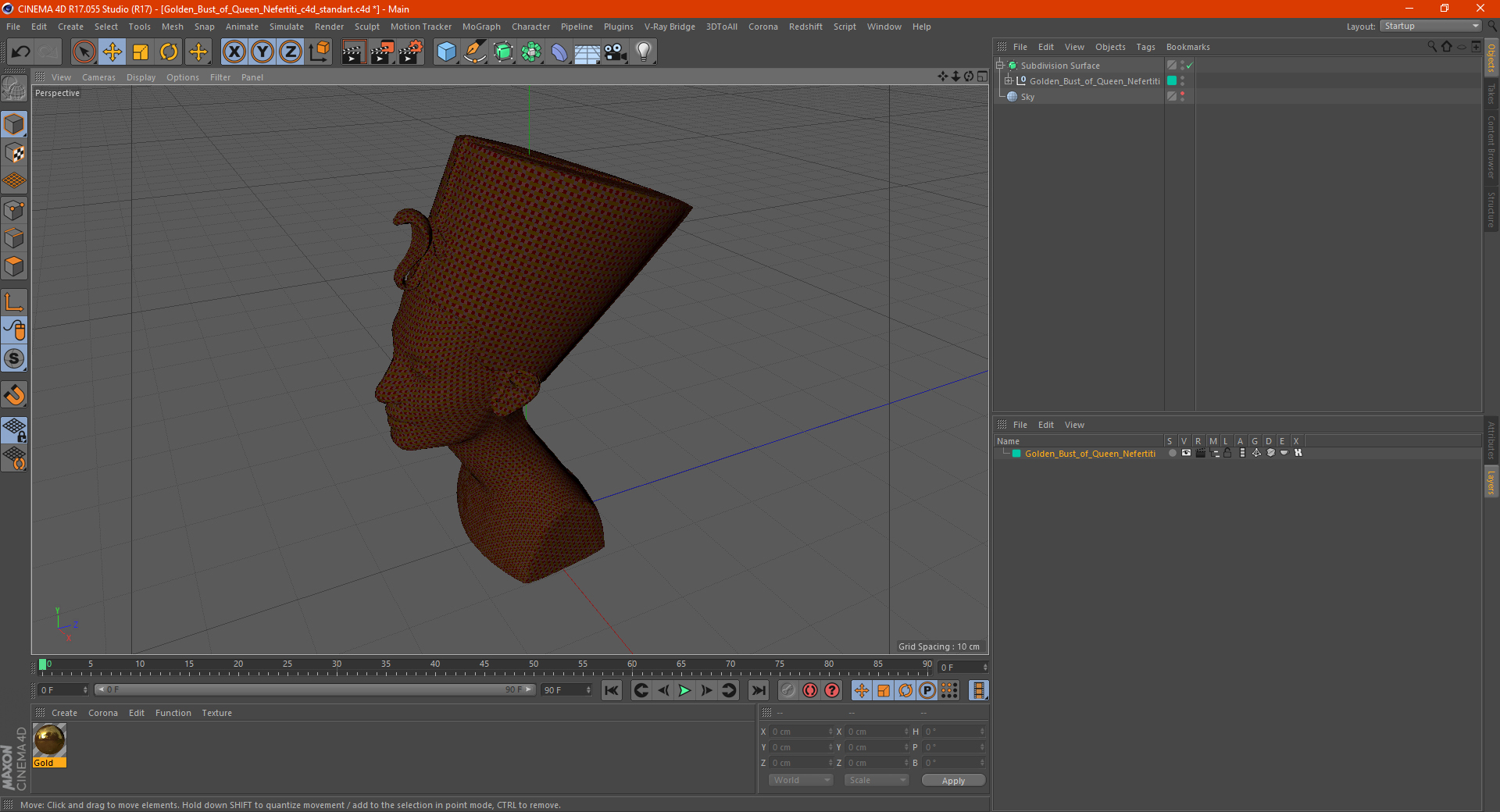Viewport: 1500px width, 812px height.
Task: Click the start frame 0 F stepper
Action: click(85, 690)
